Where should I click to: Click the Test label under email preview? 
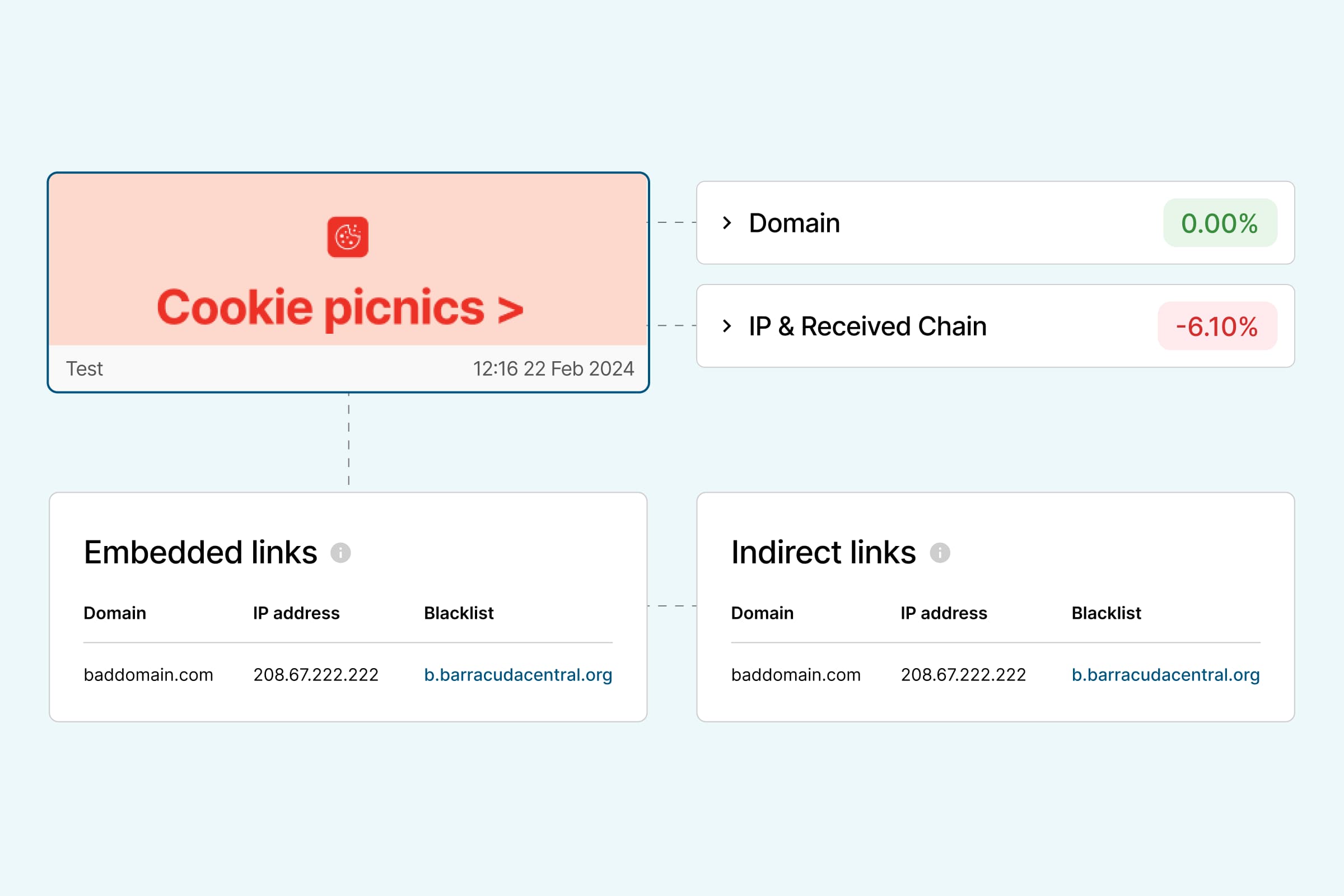85,369
